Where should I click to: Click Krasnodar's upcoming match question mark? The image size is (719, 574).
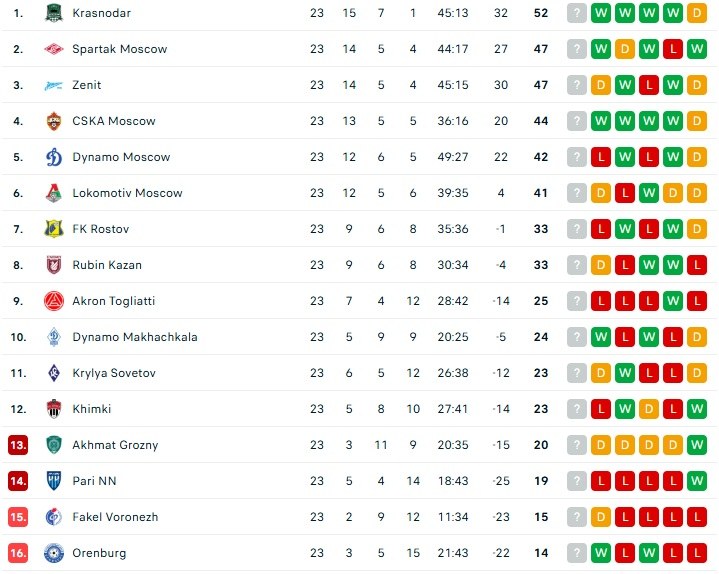[577, 13]
